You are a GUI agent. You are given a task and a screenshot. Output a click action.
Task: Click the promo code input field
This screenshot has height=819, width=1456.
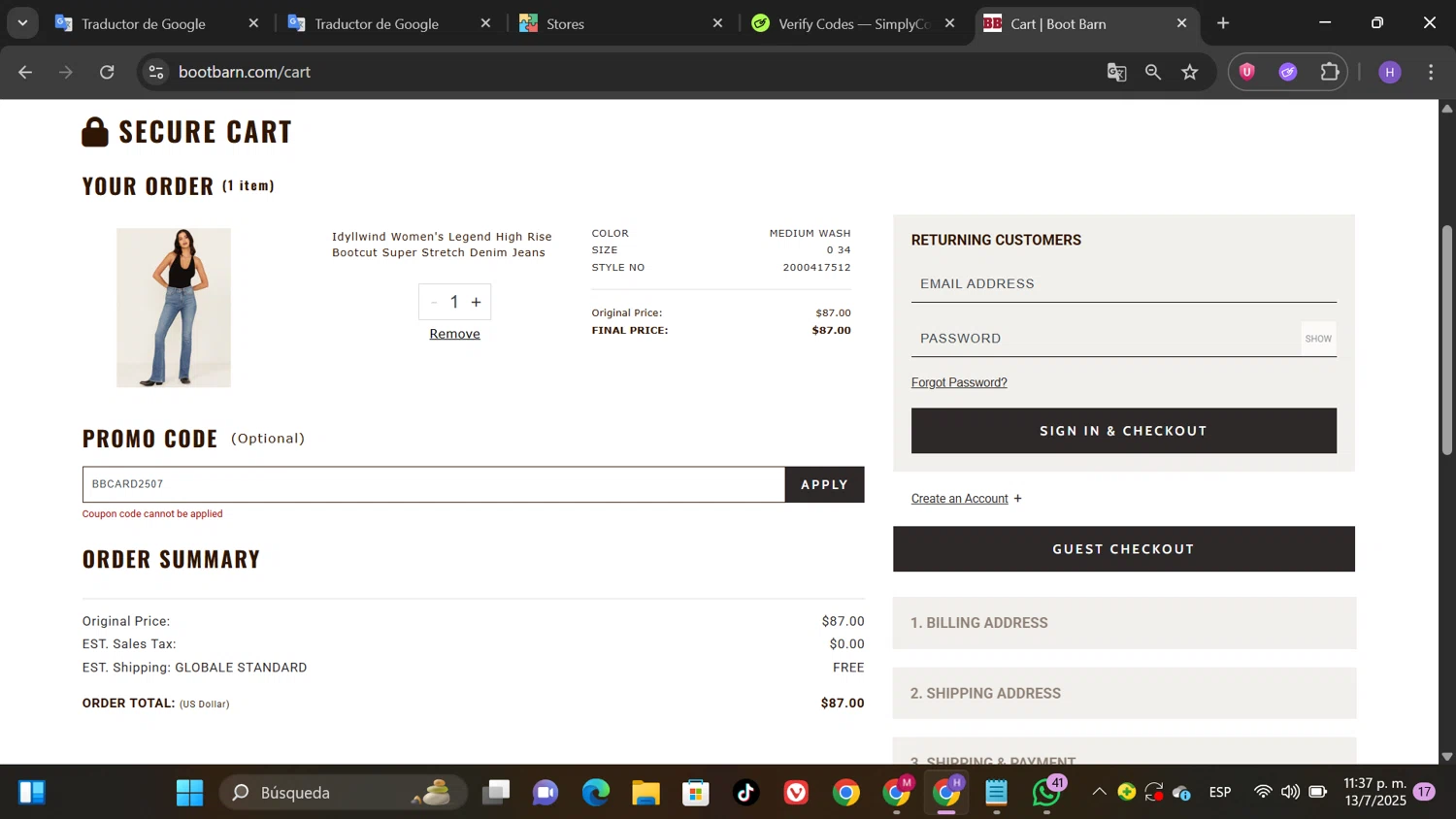click(x=433, y=484)
